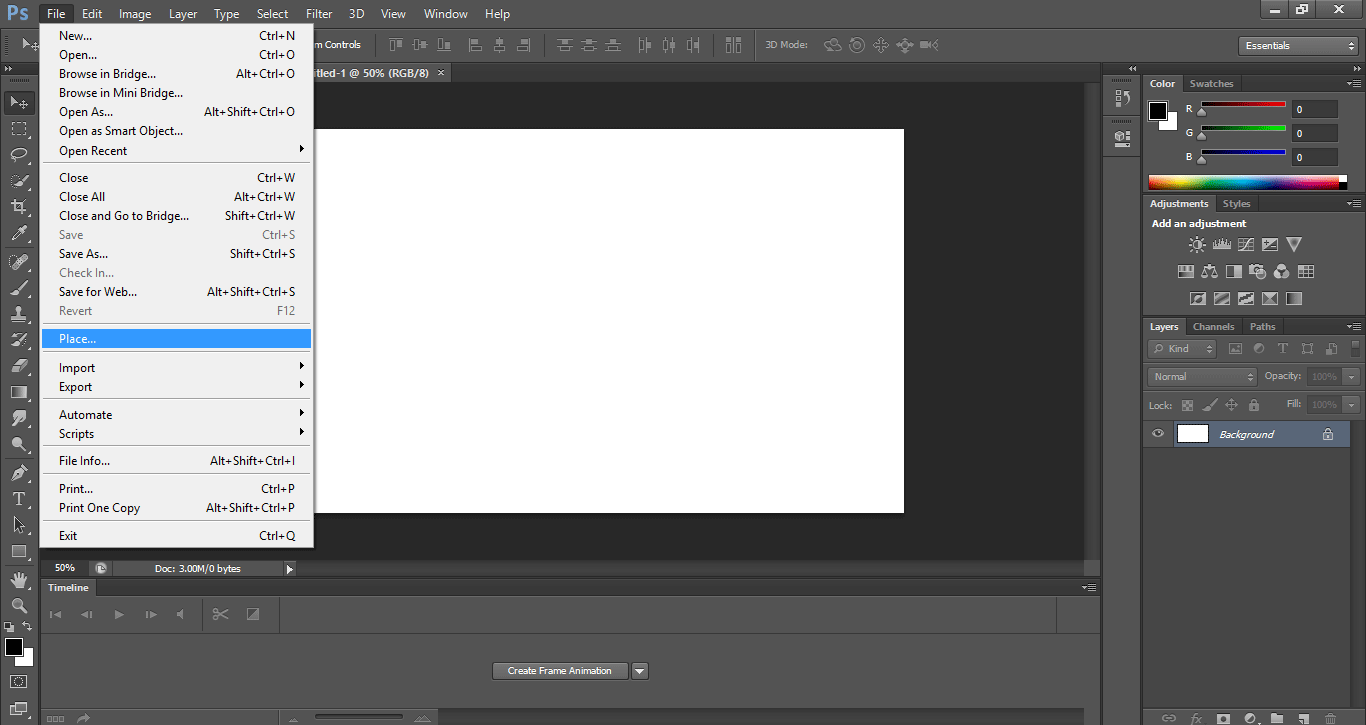Viewport: 1366px width, 725px height.
Task: Toggle Quick Mask mode in toolbar
Action: pyautogui.click(x=19, y=681)
